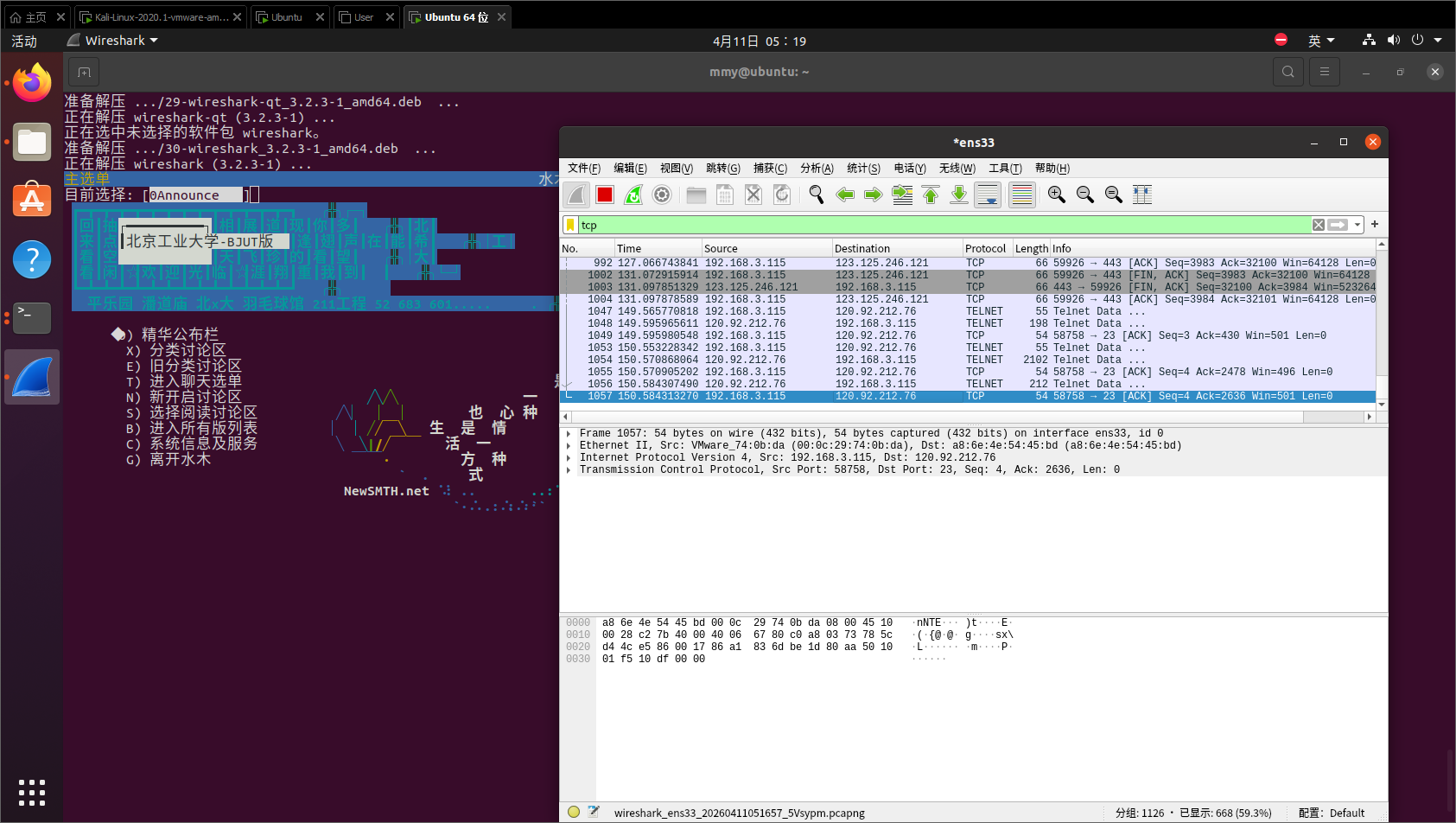This screenshot has height=823, width=1456.
Task: Save the capture file
Action: 725,195
